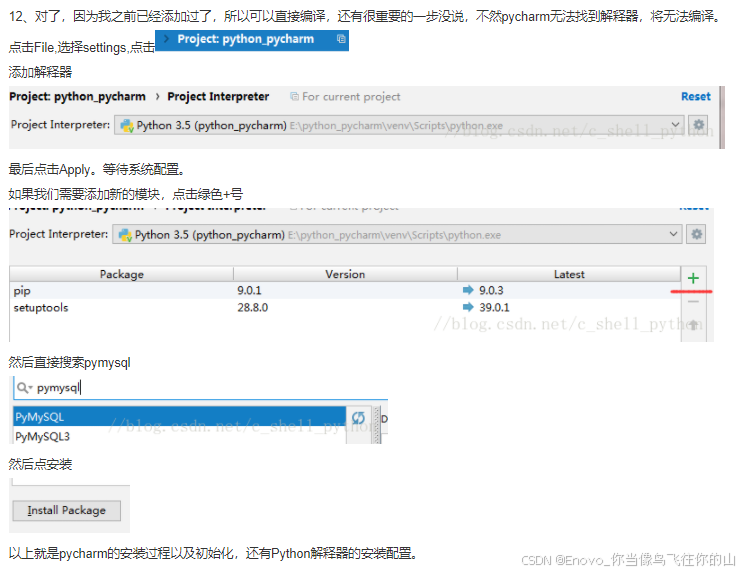Click the minus remove-package icon
The image size is (747, 573).
[x=693, y=302]
